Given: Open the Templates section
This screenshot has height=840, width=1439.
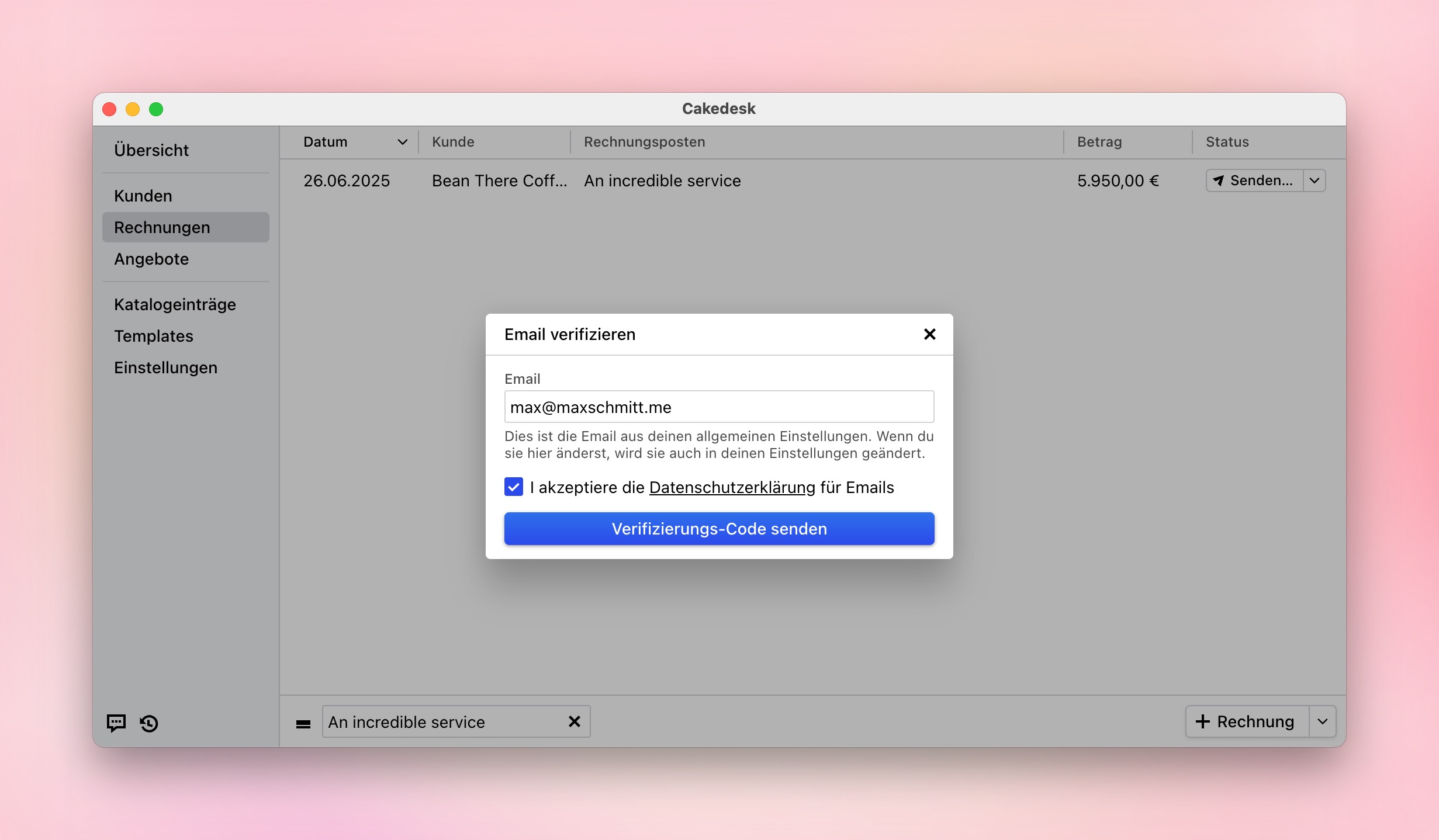Looking at the screenshot, I should click(x=153, y=336).
